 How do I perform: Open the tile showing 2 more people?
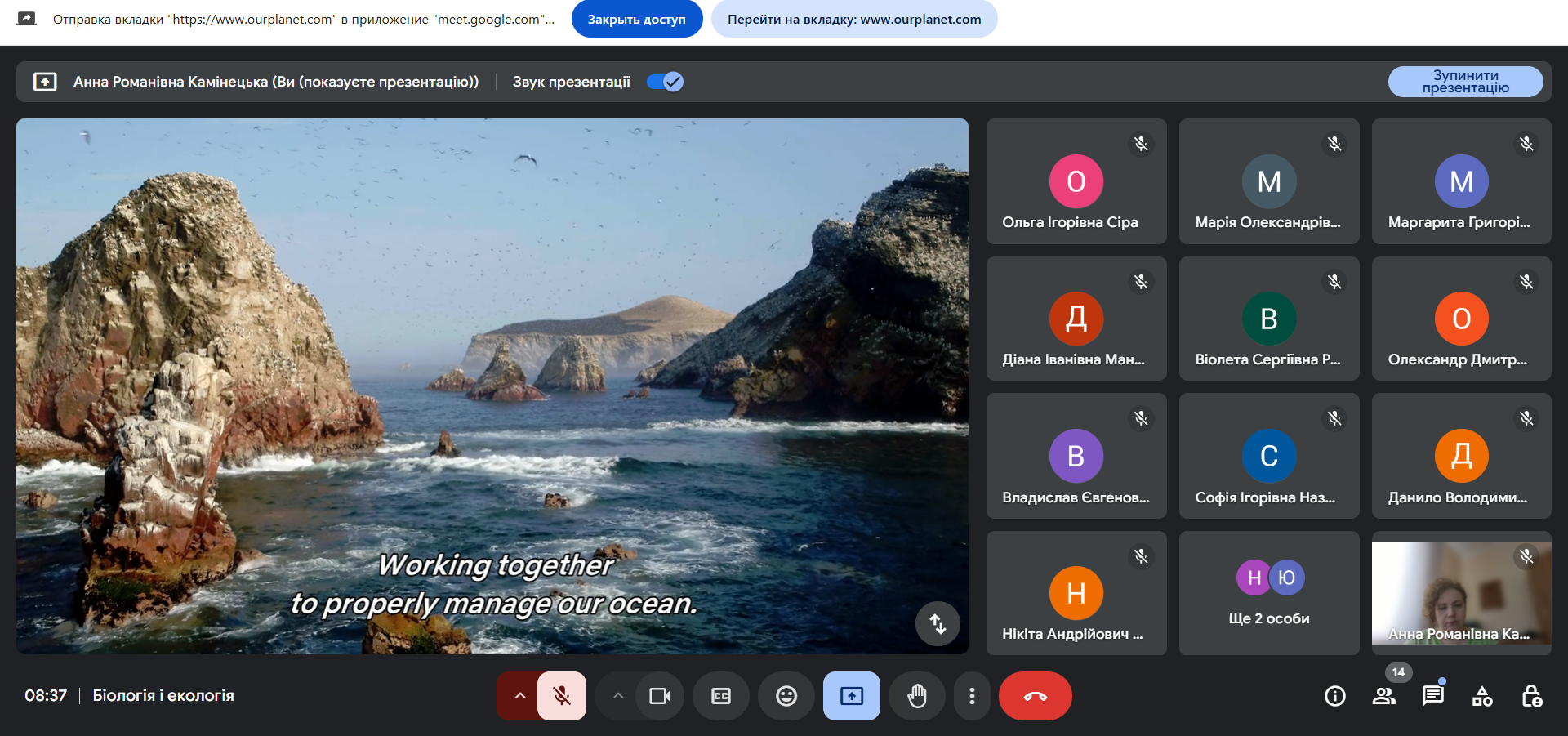pyautogui.click(x=1269, y=593)
